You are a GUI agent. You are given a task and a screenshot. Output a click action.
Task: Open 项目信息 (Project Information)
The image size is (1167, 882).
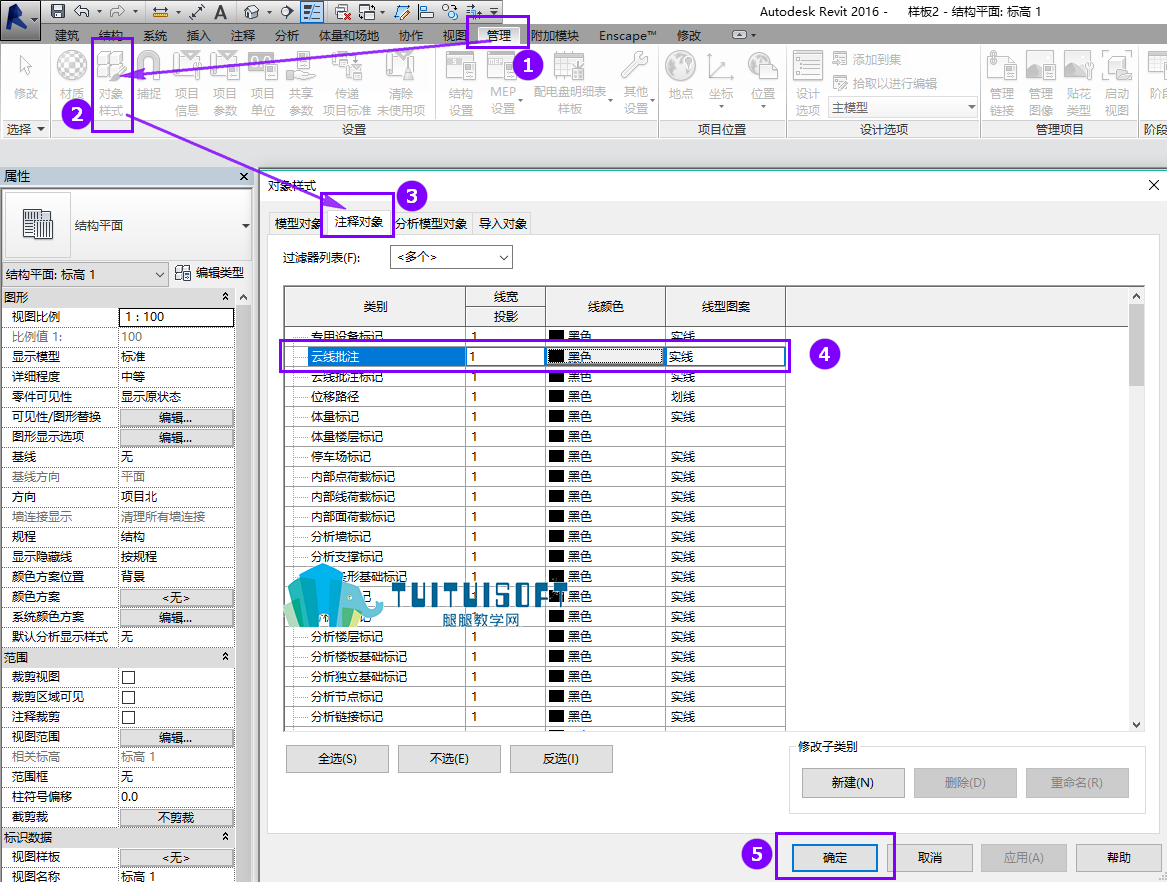[x=186, y=83]
